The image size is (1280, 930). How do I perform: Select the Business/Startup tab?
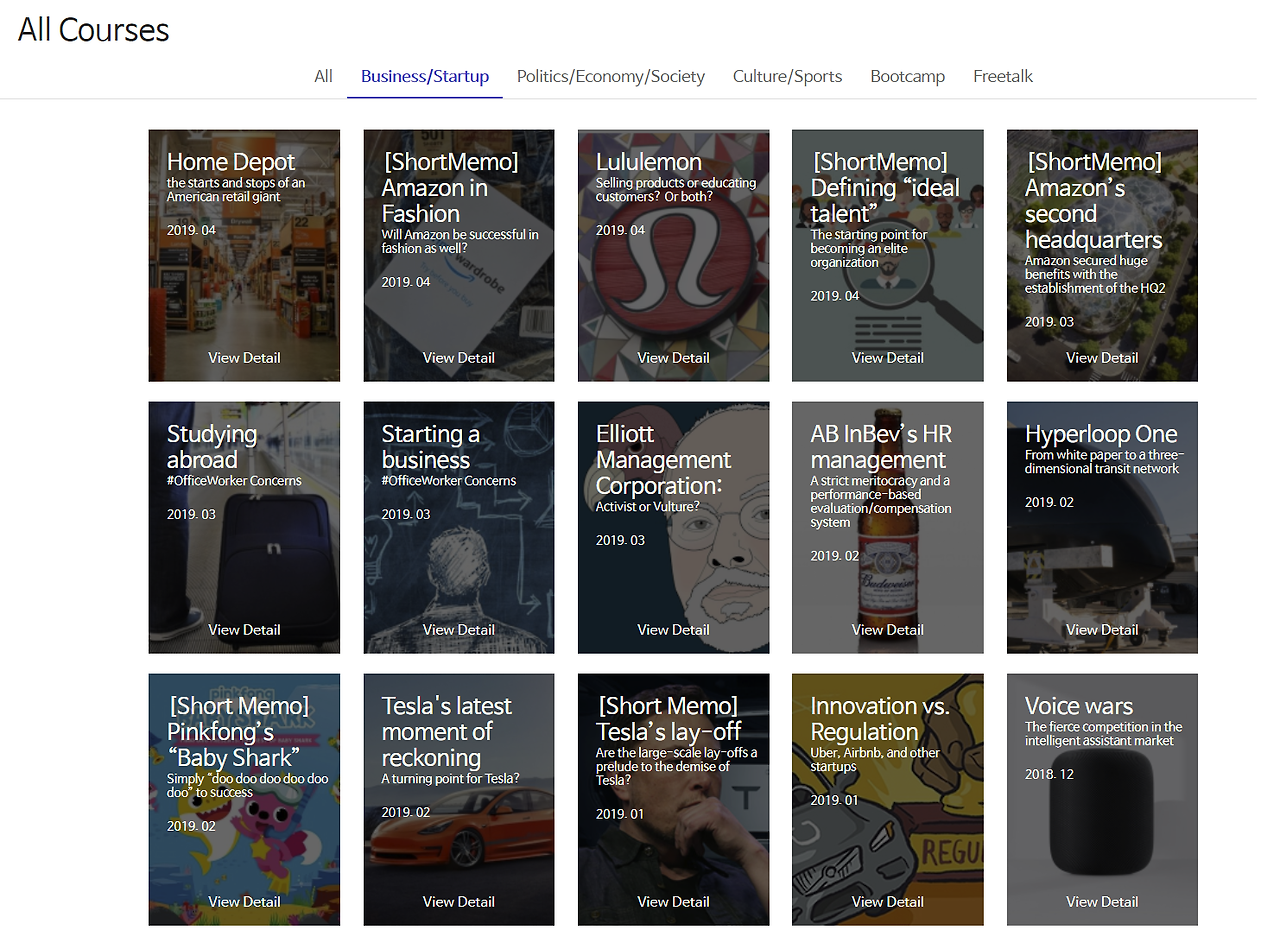pos(425,76)
